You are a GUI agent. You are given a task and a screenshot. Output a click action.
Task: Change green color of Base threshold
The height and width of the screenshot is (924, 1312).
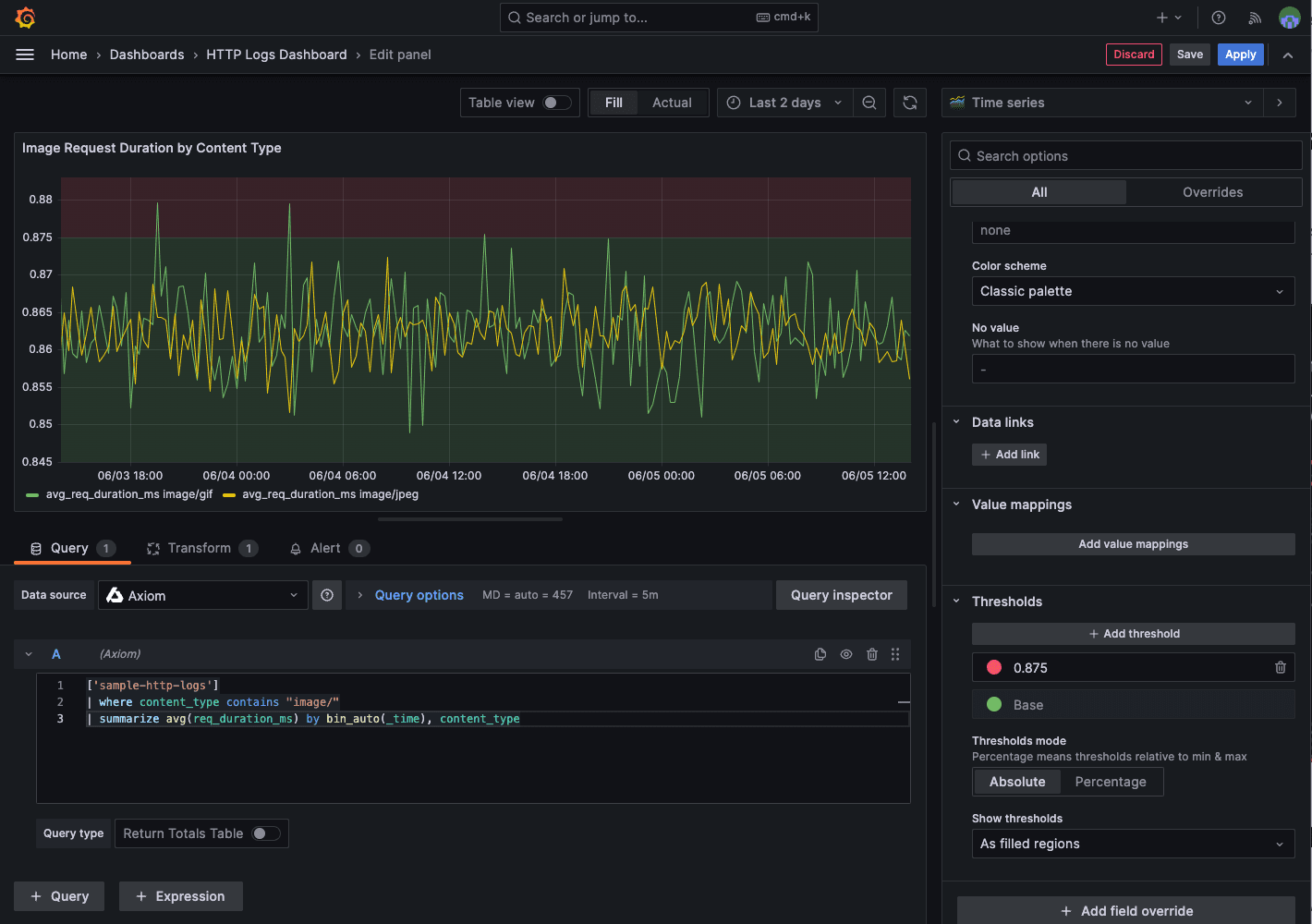[994, 704]
